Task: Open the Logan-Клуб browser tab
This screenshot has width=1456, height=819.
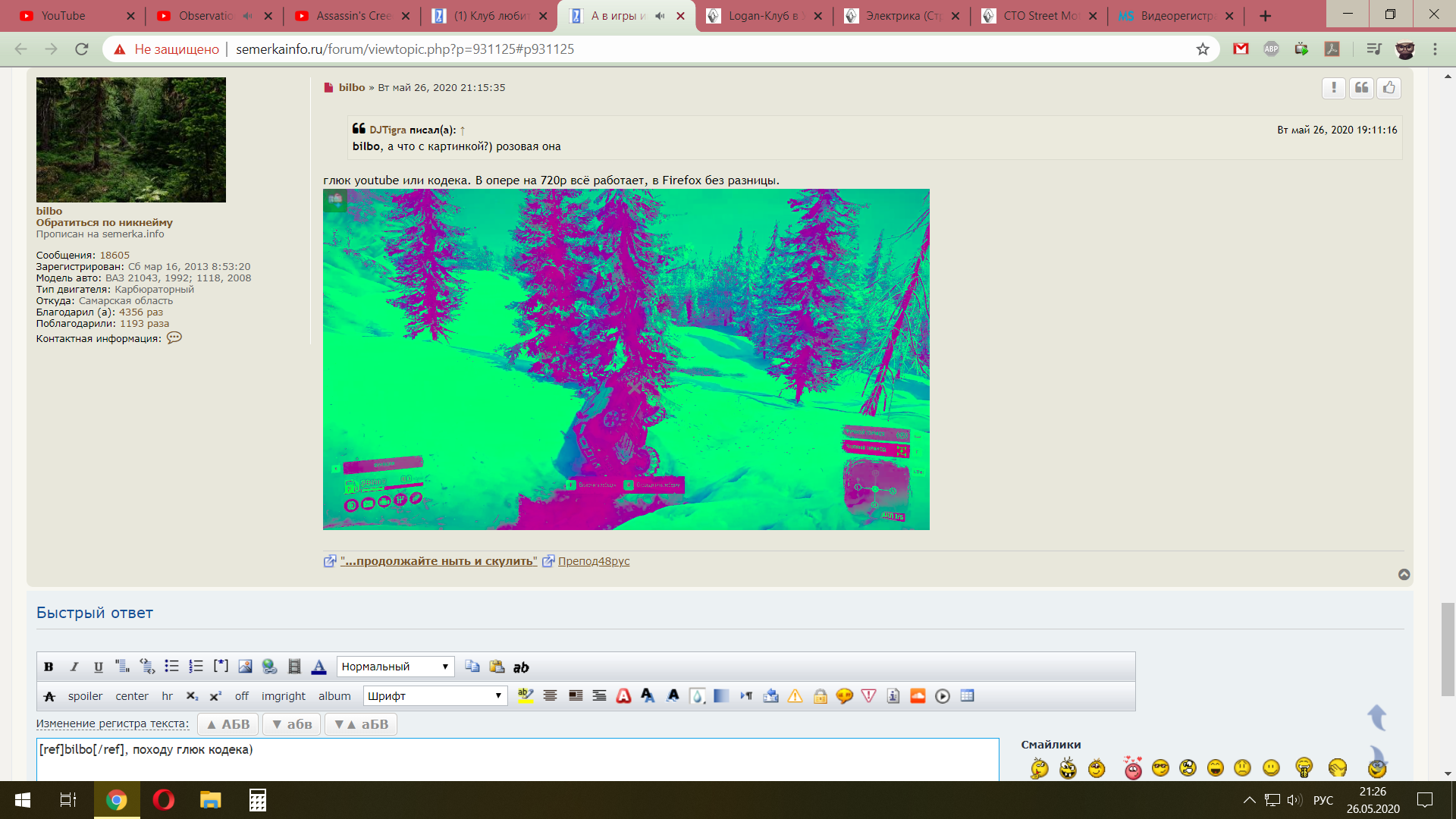Action: click(762, 16)
